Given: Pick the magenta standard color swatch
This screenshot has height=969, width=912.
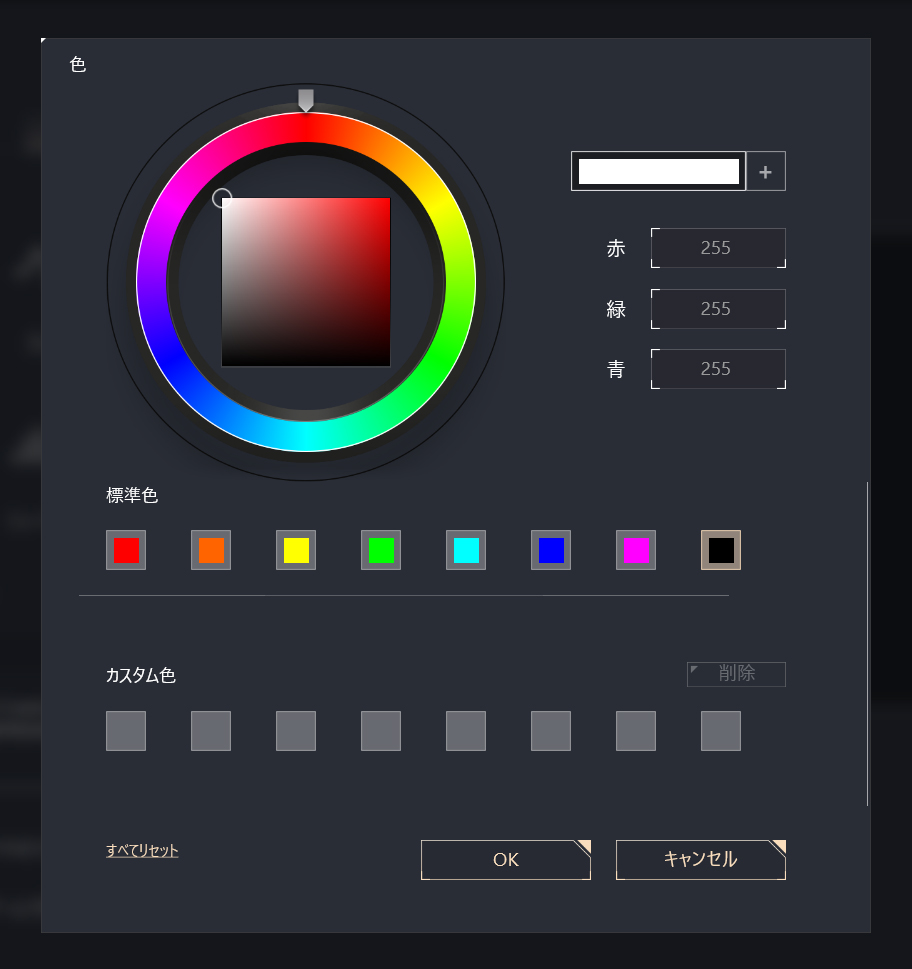Looking at the screenshot, I should click(636, 550).
